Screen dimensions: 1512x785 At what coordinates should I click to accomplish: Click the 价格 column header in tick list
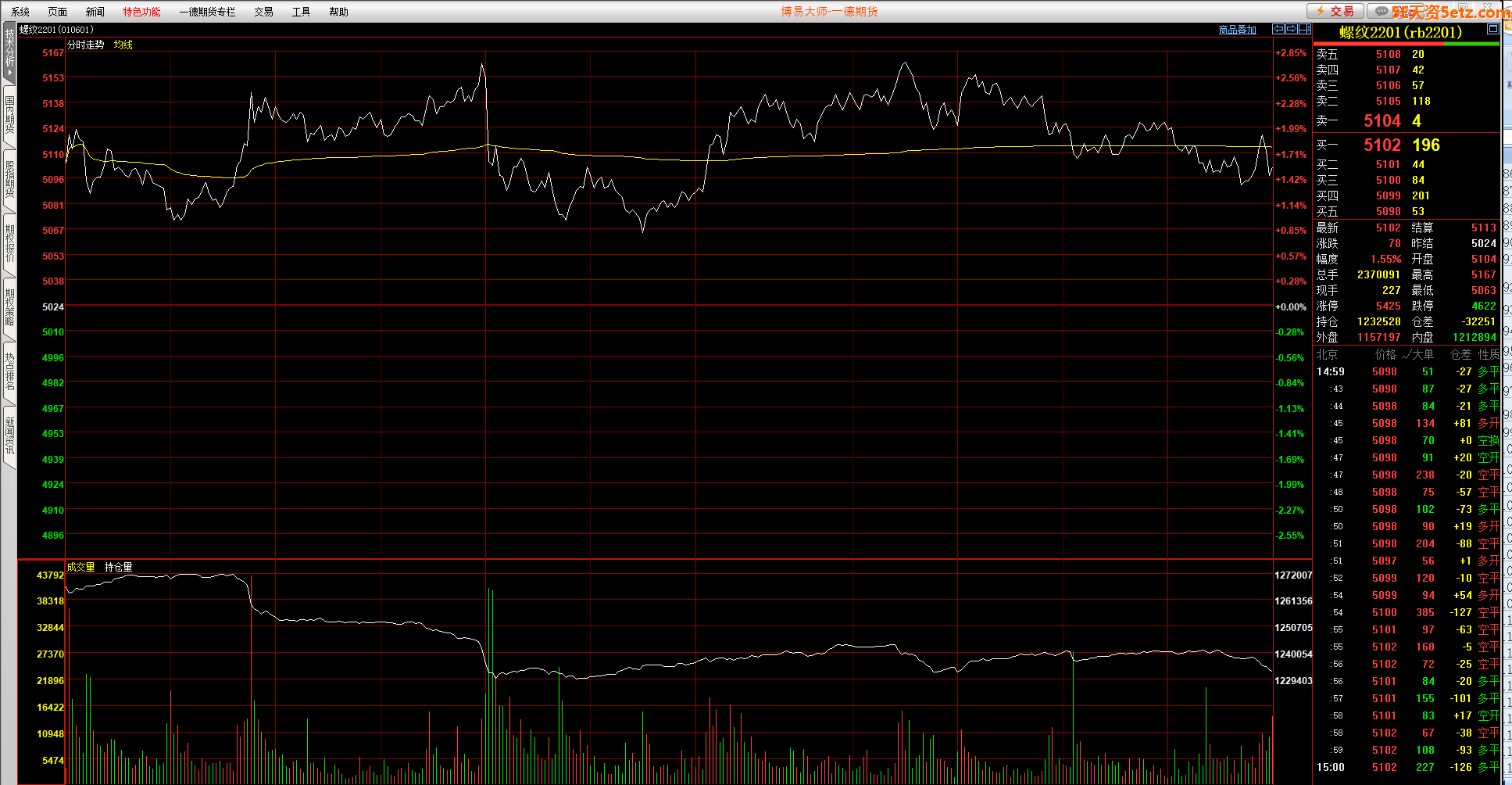click(1385, 354)
